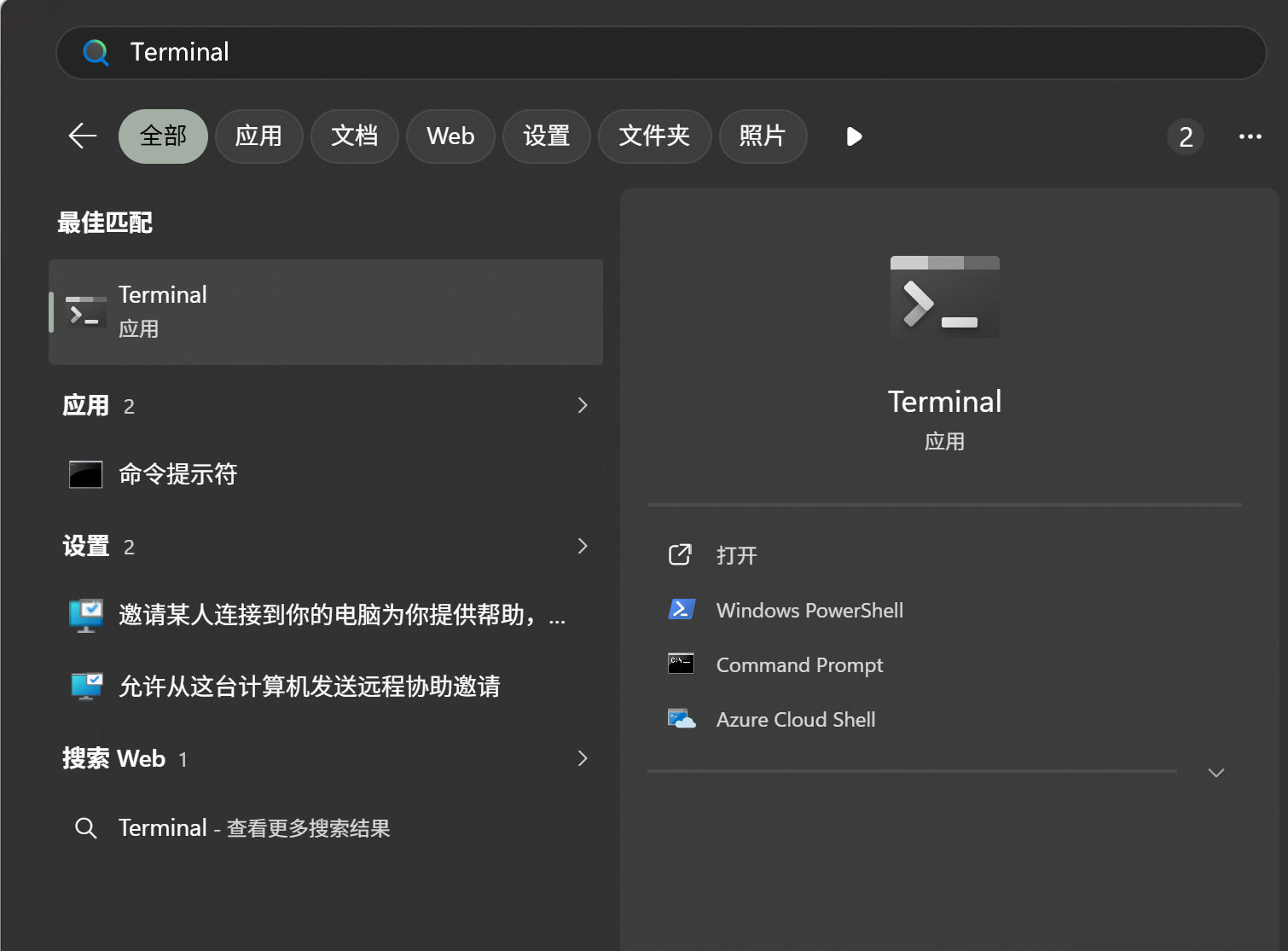Expand more actions with the down chevron

[x=1216, y=773]
